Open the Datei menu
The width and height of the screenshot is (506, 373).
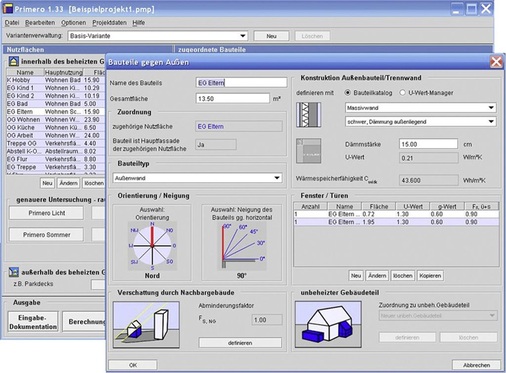coord(12,23)
